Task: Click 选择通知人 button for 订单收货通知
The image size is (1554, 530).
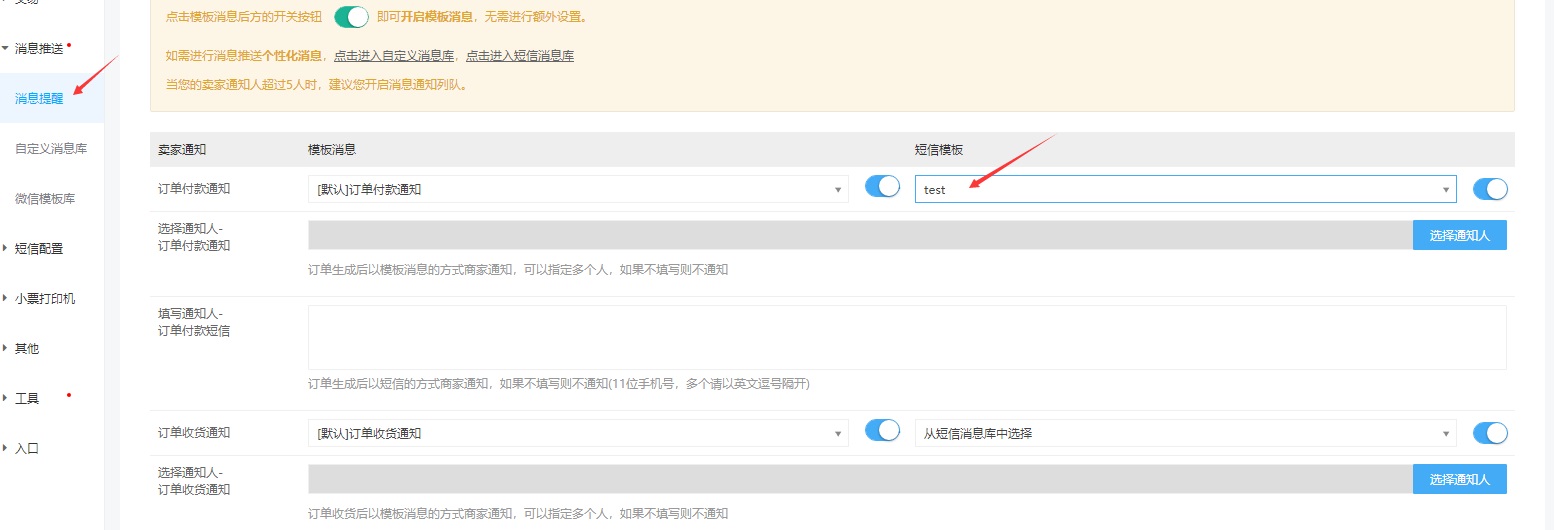Action: tap(1459, 479)
